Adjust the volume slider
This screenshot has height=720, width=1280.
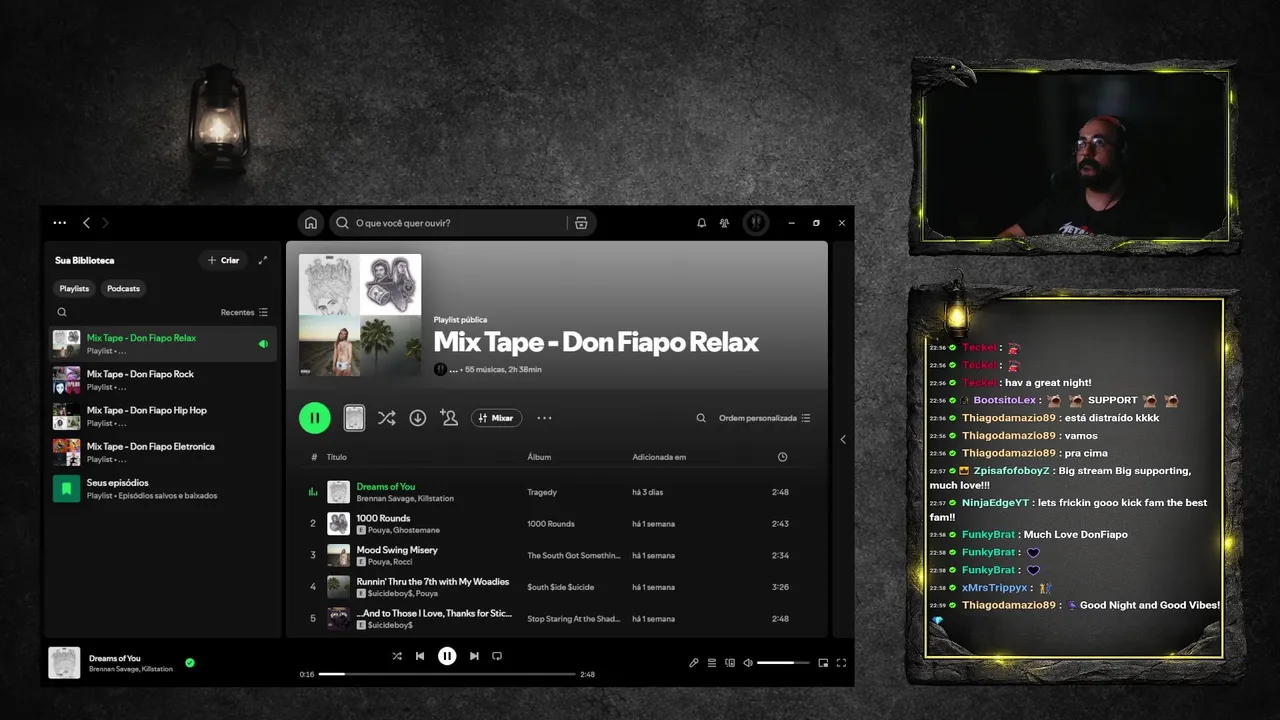[x=783, y=663]
